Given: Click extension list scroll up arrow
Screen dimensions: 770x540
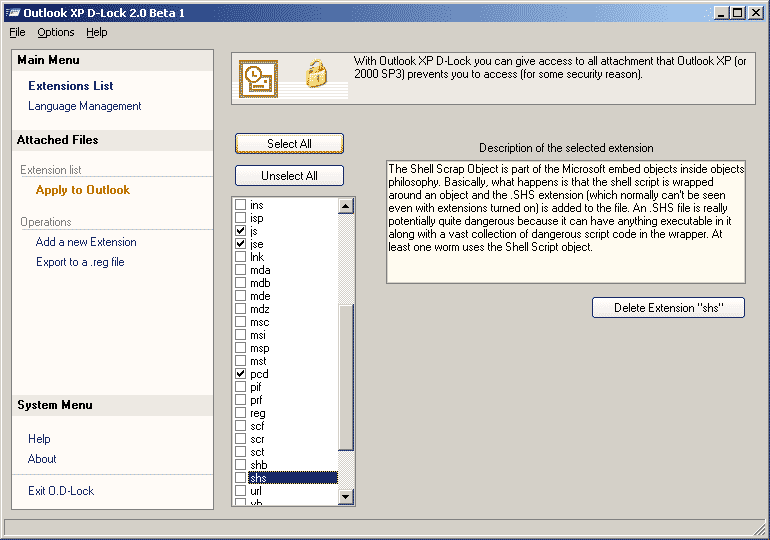Looking at the screenshot, I should coord(346,206).
